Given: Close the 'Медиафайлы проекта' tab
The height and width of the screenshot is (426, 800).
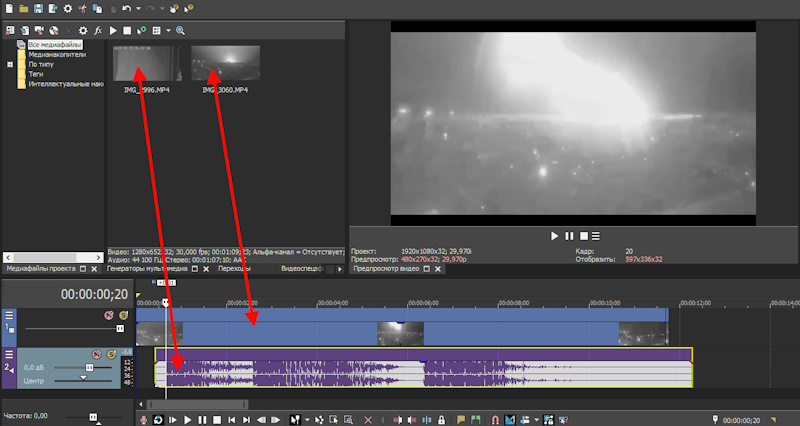Looking at the screenshot, I should click(x=94, y=269).
